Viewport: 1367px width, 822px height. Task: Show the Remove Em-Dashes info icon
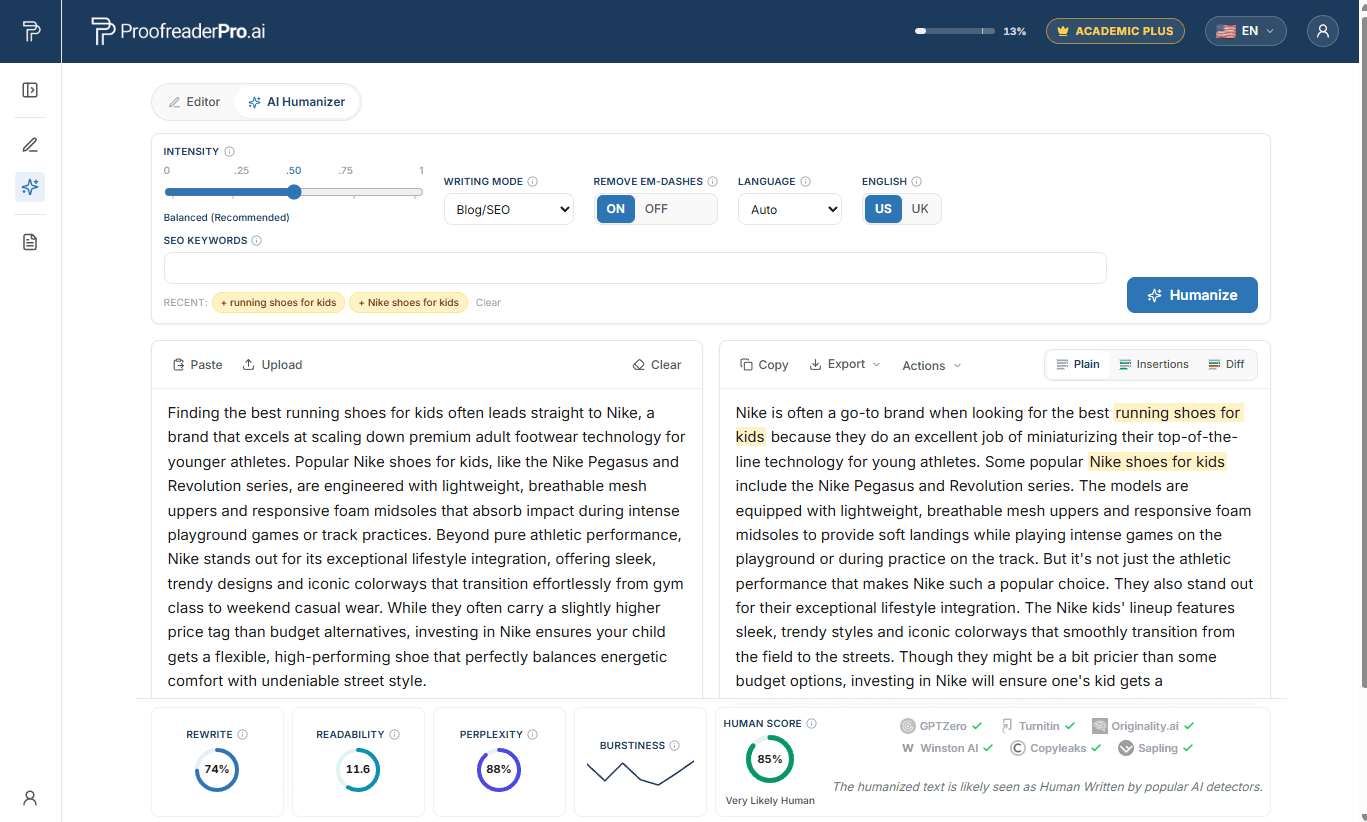[x=713, y=182]
